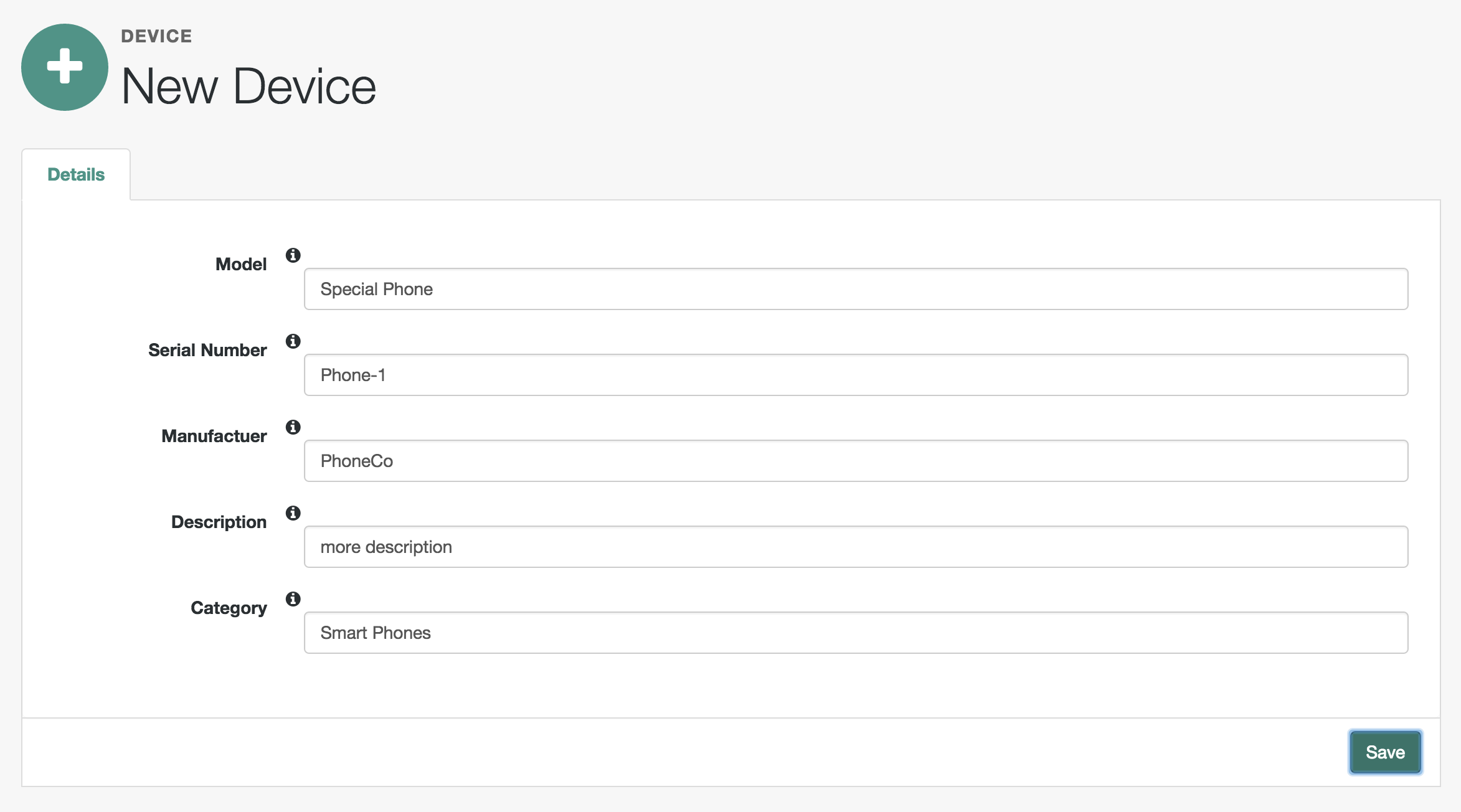
Task: Click the Model label
Action: click(241, 264)
